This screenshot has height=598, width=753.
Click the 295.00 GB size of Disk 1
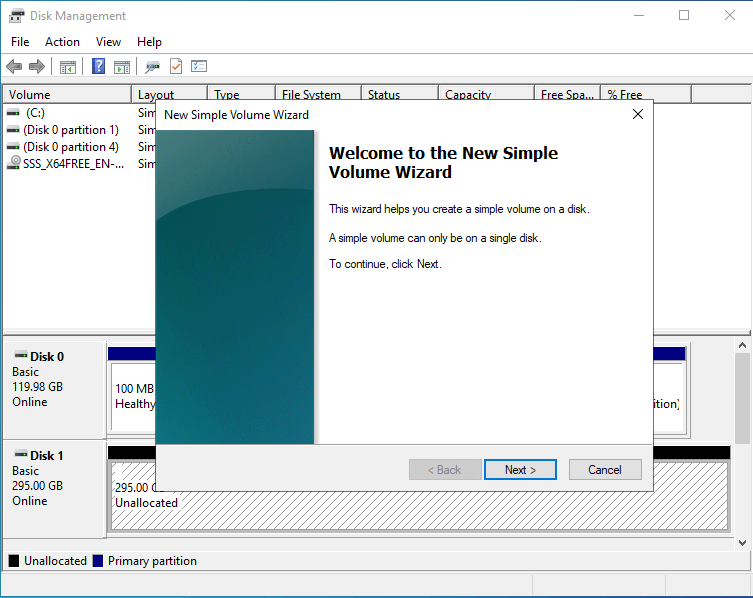pos(37,486)
